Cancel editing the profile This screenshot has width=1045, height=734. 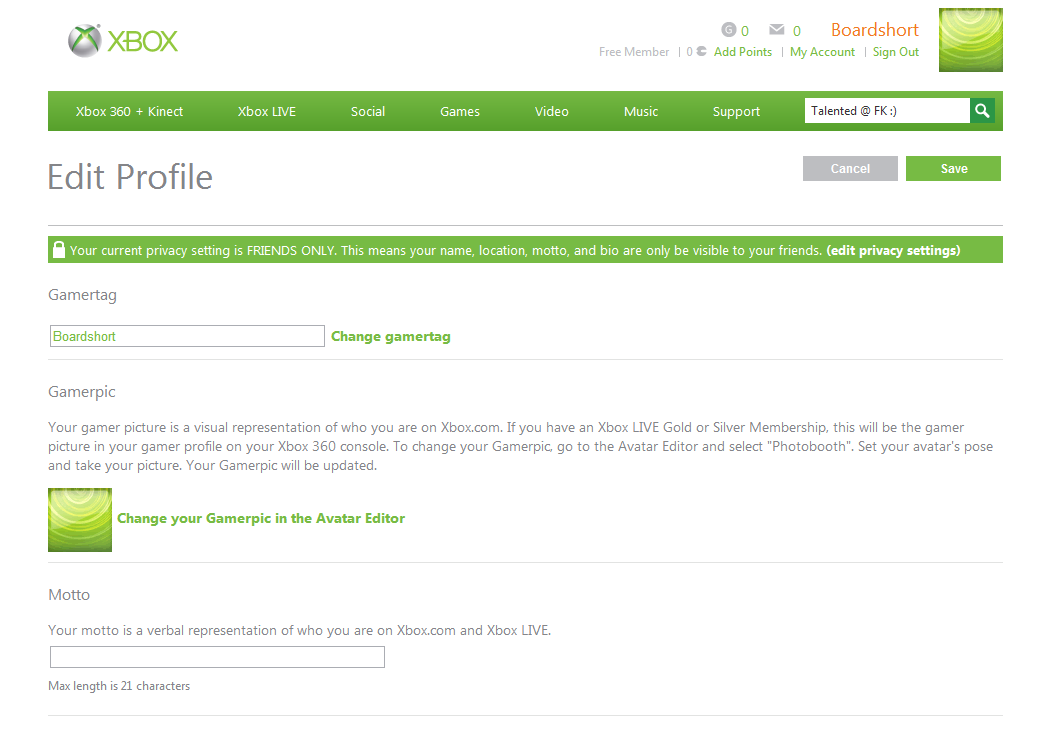point(850,169)
